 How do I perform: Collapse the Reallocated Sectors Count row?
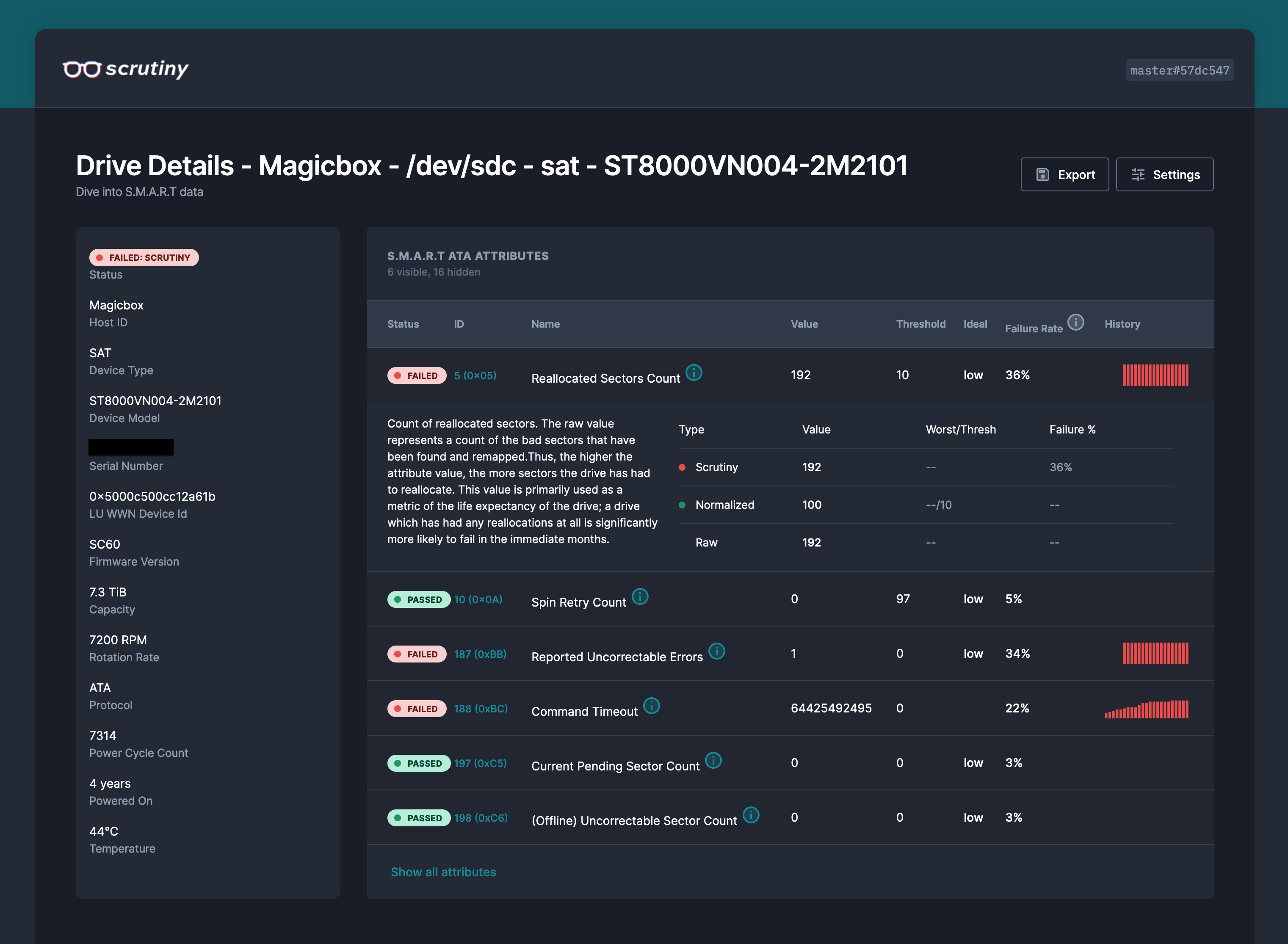(790, 375)
